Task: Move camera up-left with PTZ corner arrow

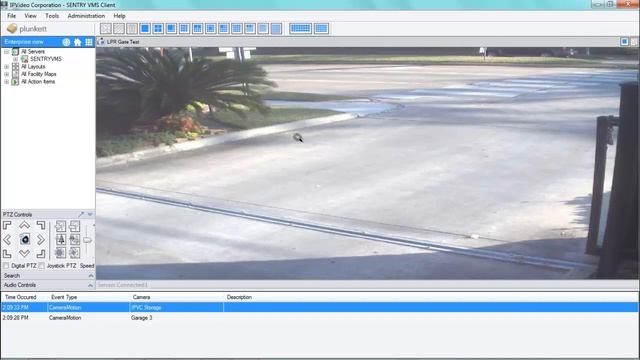Action: (x=7, y=225)
